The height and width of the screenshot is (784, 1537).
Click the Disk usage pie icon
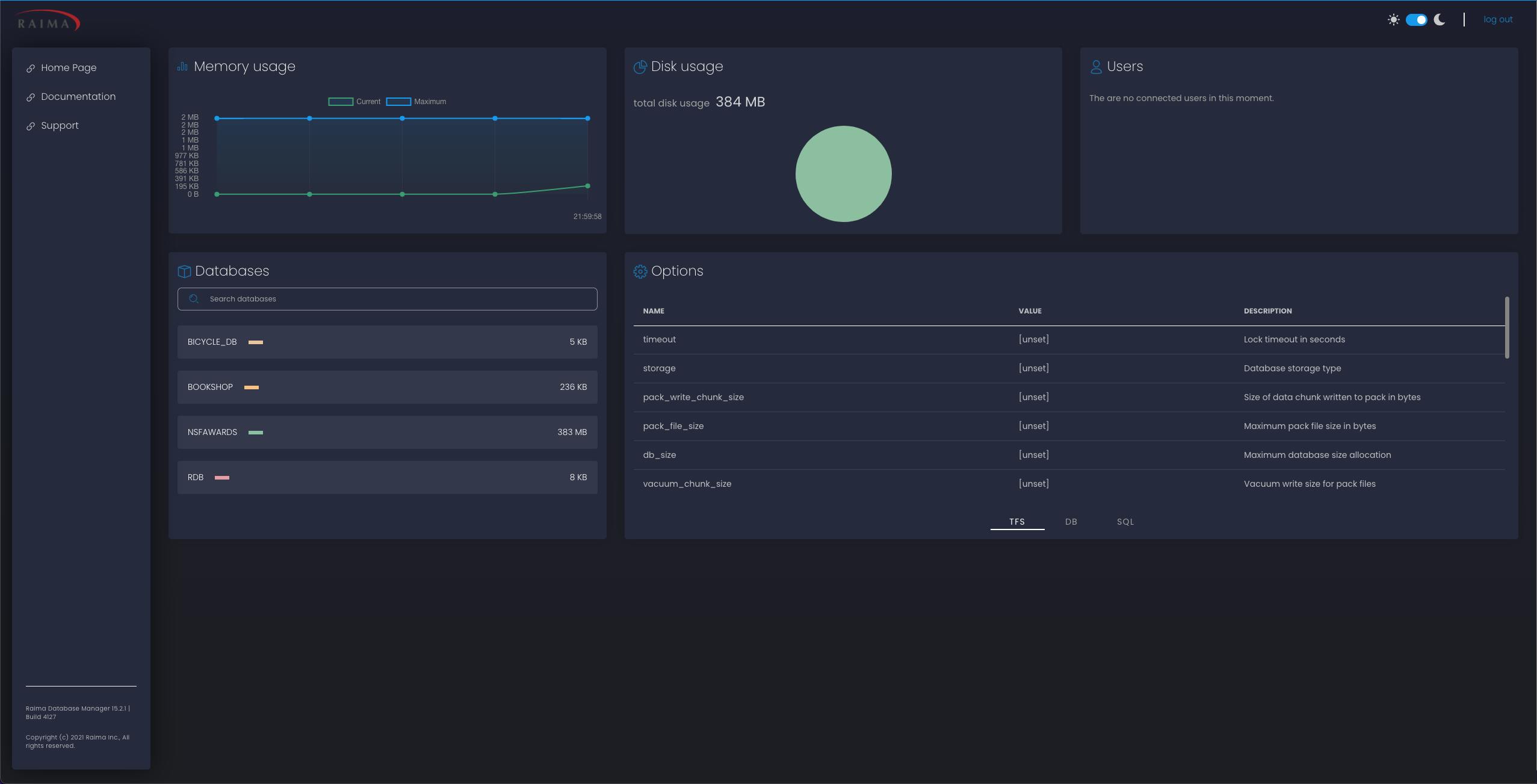[x=640, y=67]
